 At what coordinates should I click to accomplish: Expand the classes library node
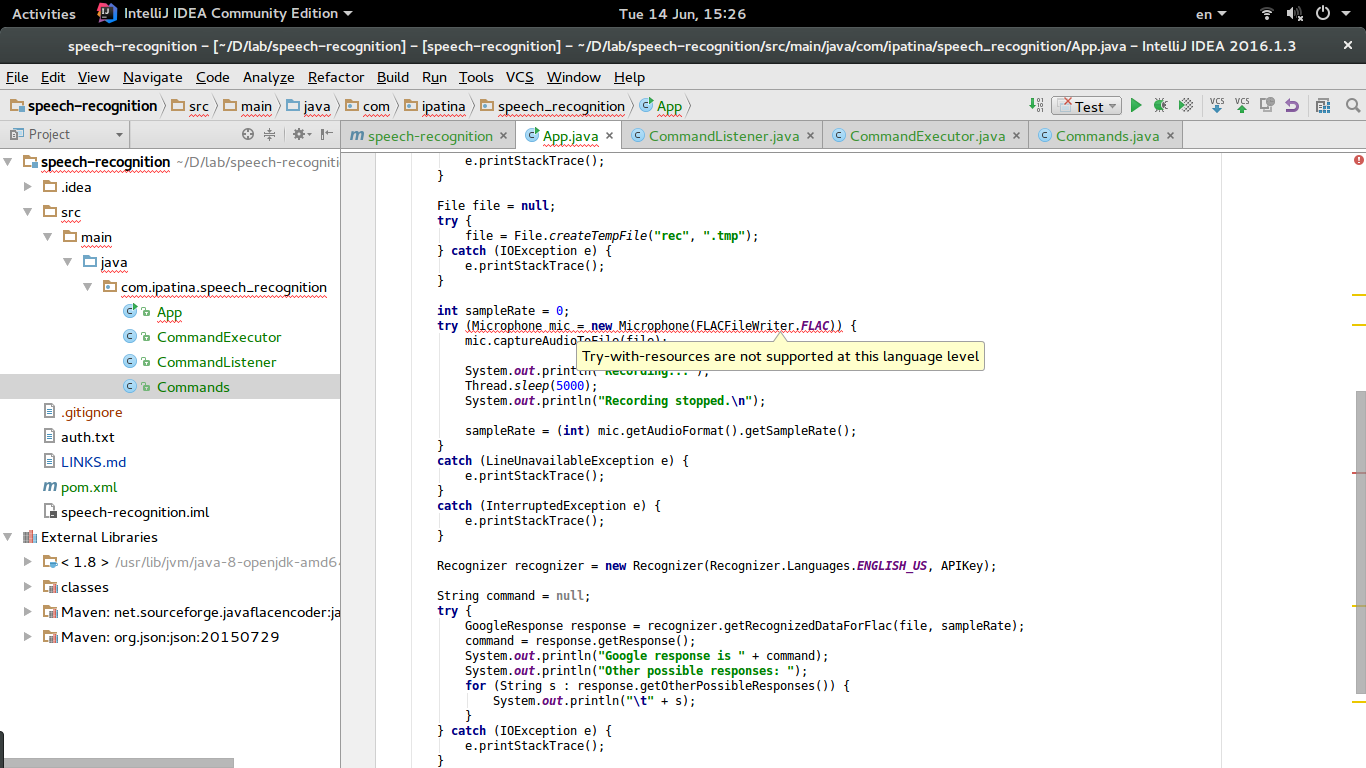(28, 587)
